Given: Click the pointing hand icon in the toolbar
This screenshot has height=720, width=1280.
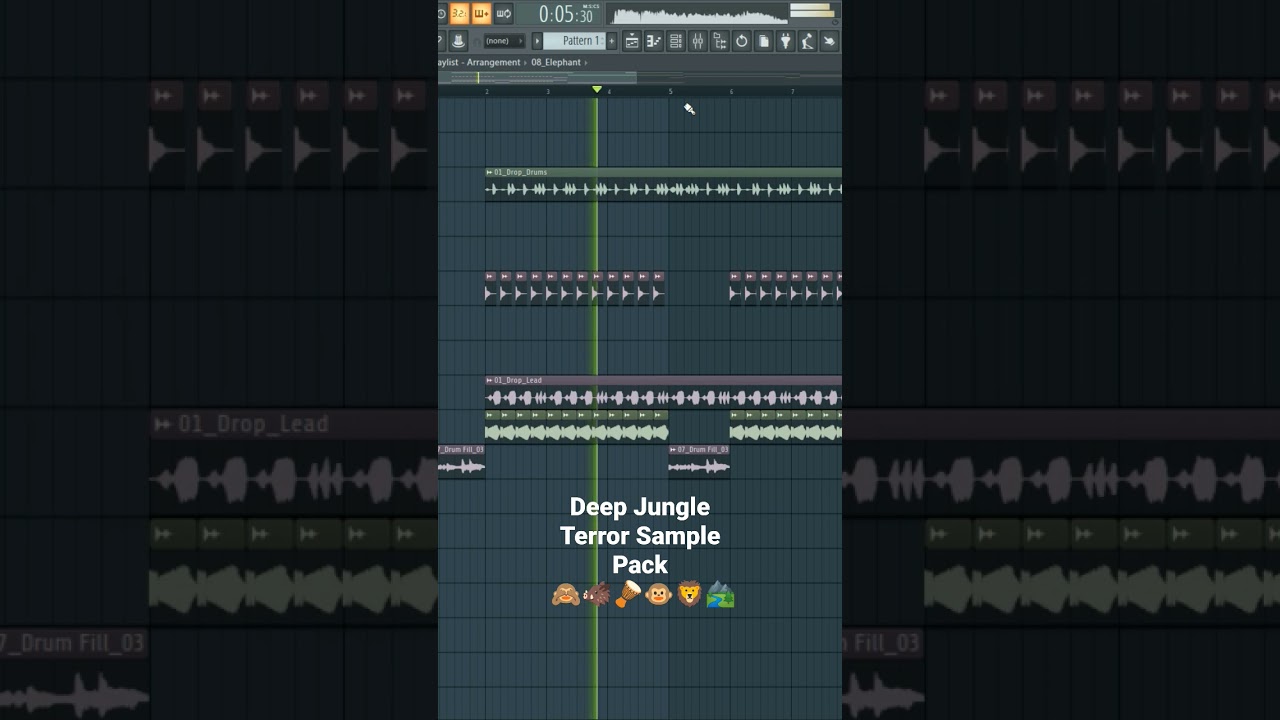Looking at the screenshot, I should coord(829,41).
